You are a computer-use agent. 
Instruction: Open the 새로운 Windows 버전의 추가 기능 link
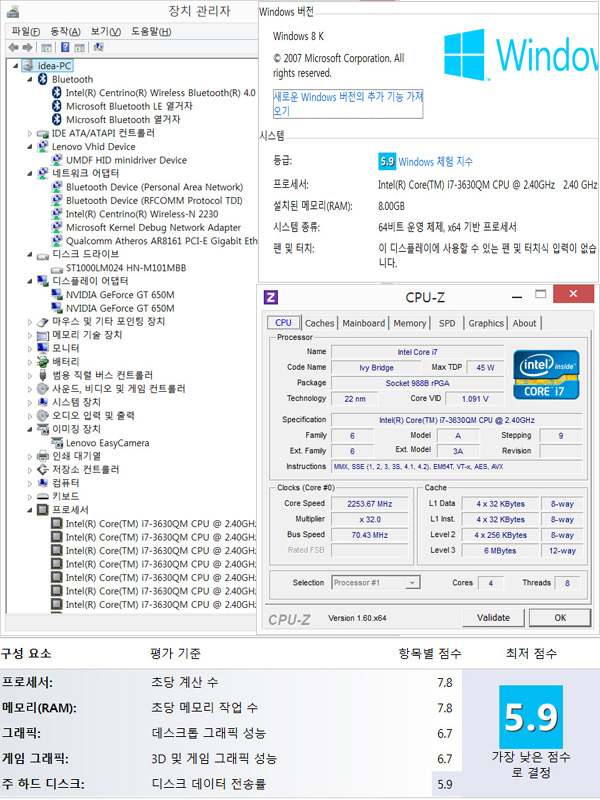coord(348,104)
